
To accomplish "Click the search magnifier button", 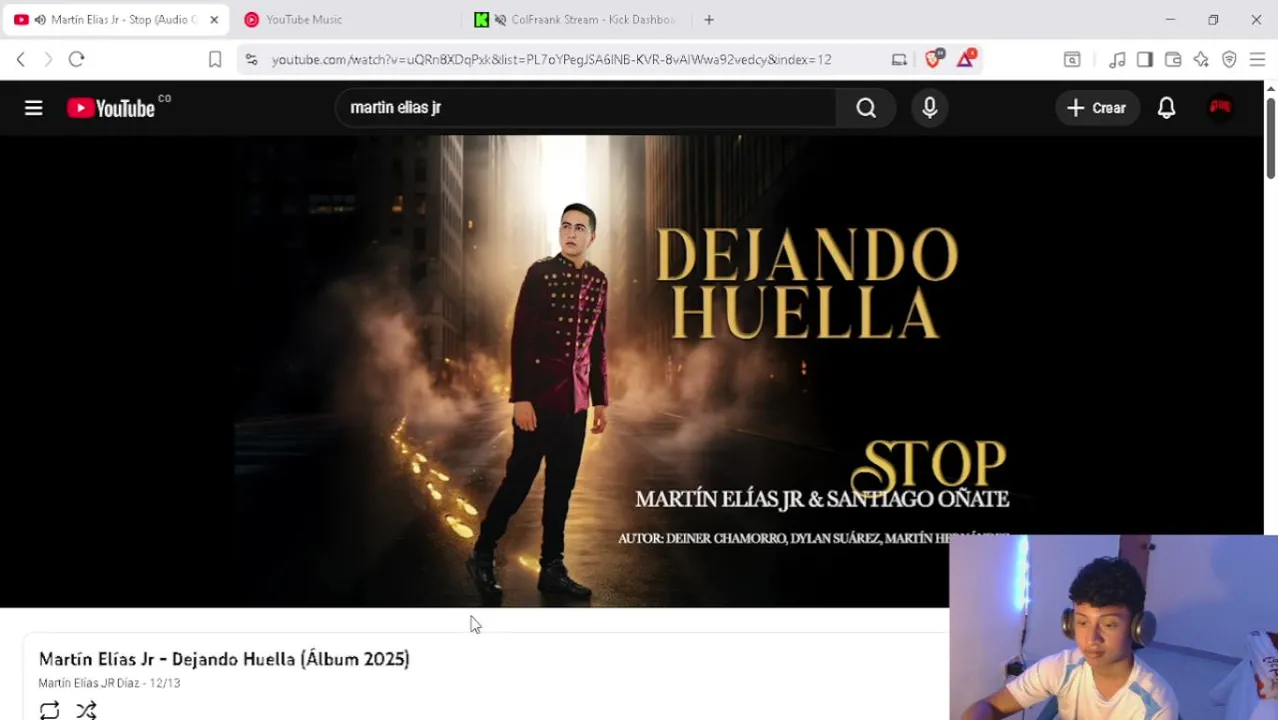I will pos(866,108).
